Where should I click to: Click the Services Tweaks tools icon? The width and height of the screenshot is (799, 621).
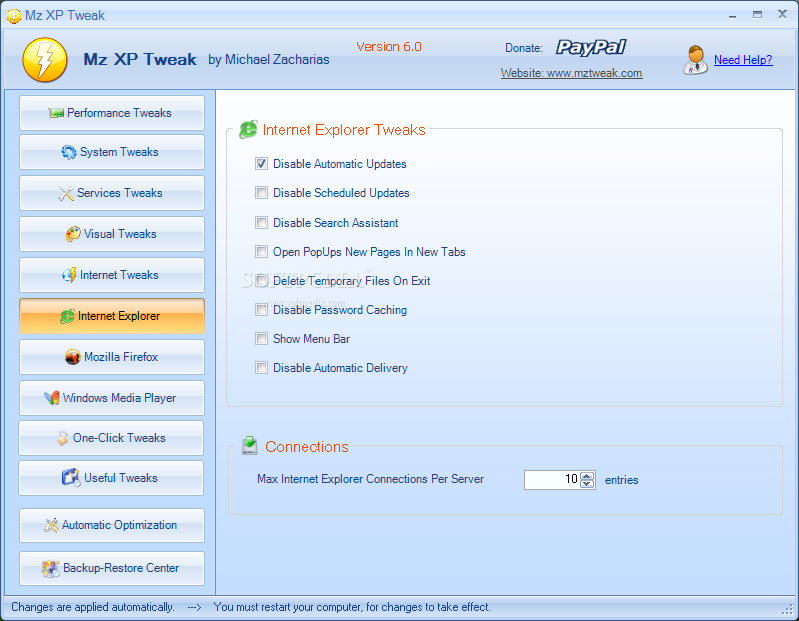(x=66, y=193)
